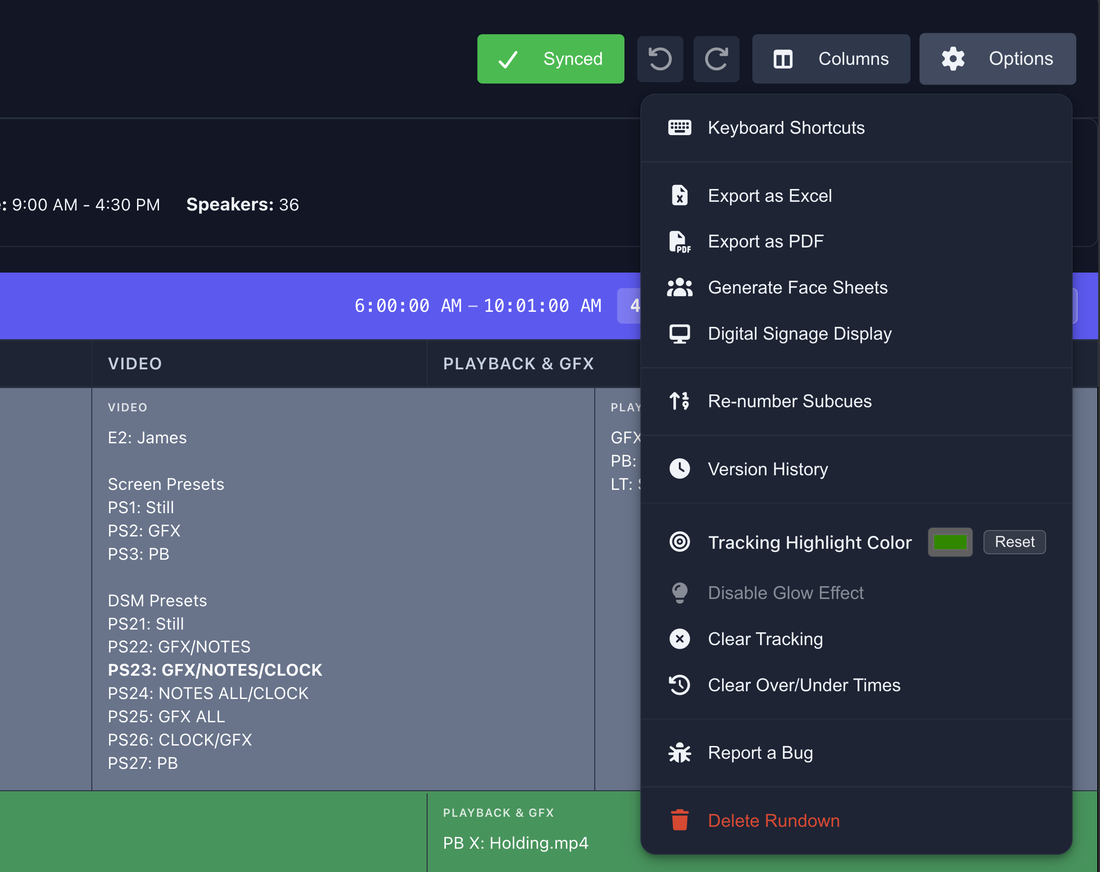
Task: Click the PS27: PB line
Action: [142, 763]
